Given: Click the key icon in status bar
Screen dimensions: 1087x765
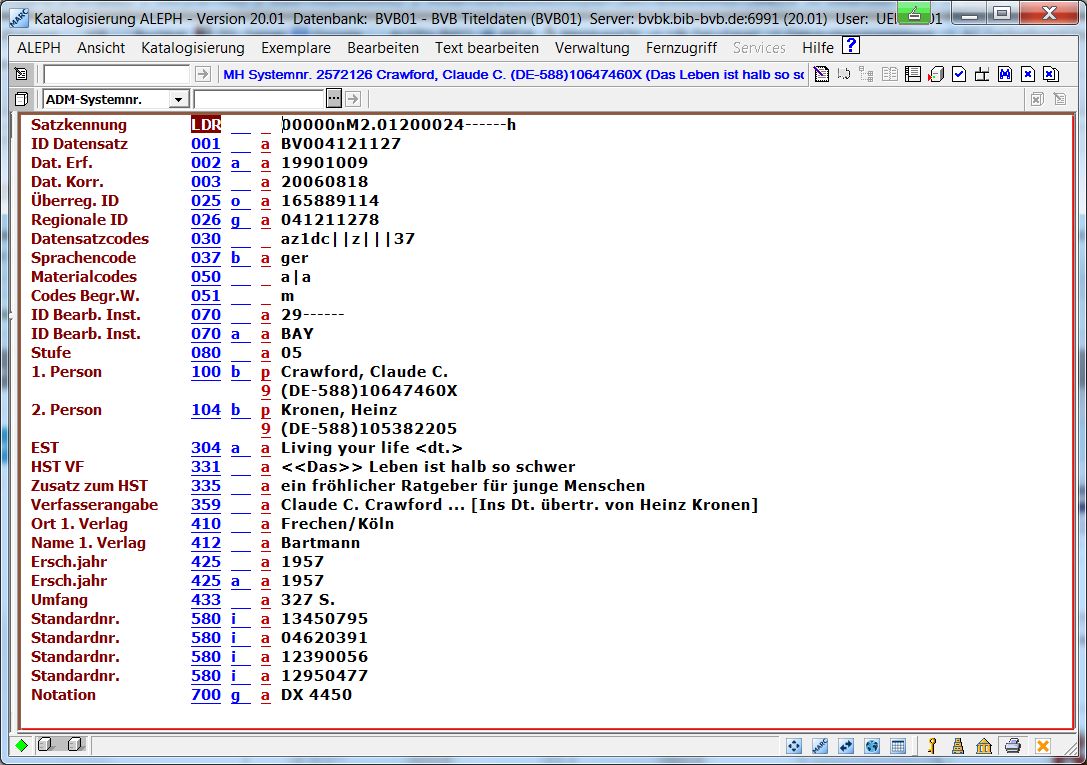Looking at the screenshot, I should pos(932,745).
